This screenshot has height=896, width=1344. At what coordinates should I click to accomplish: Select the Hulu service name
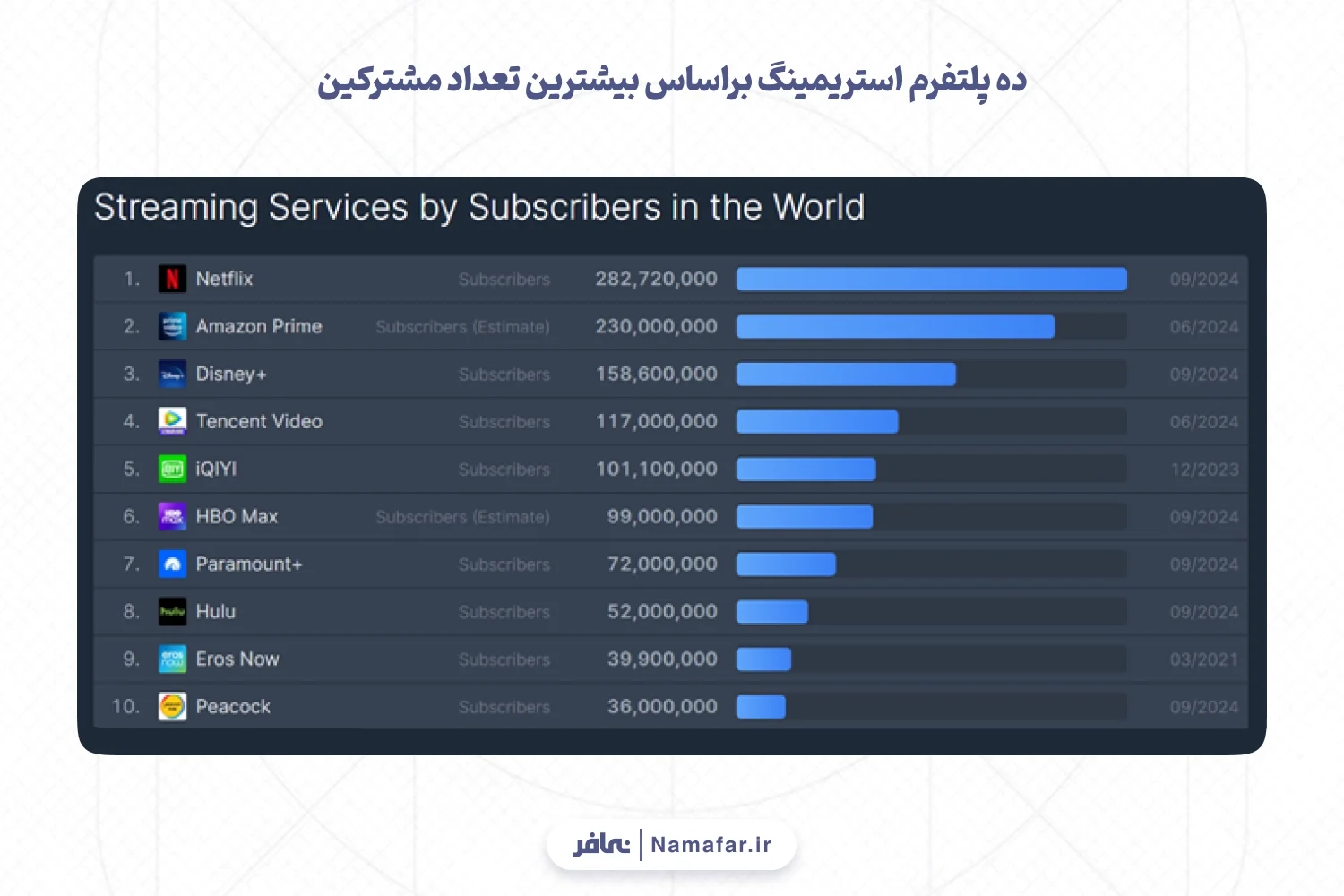216,611
